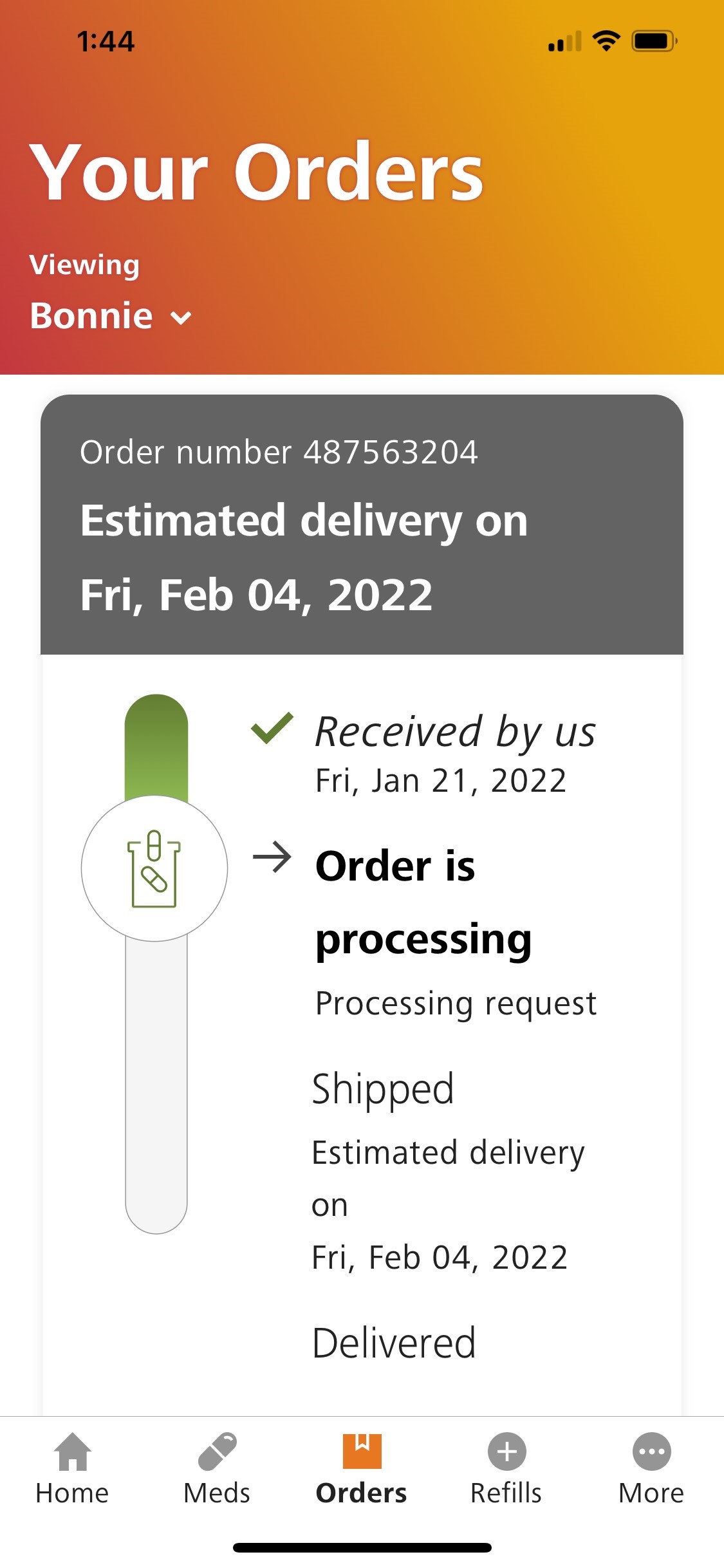
Task: Check the battery status icon
Action: click(654, 41)
